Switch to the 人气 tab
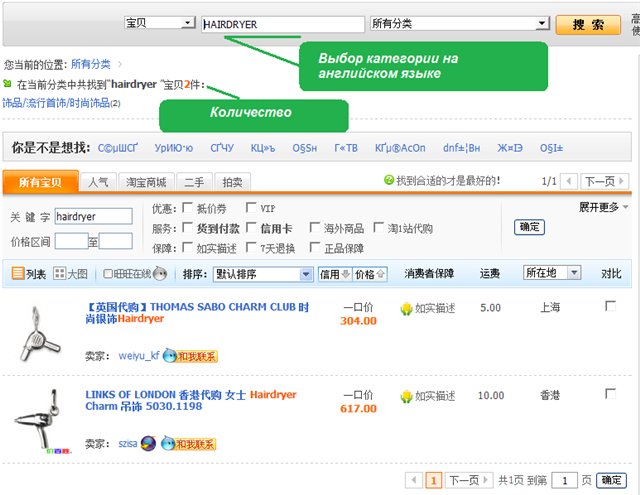The image size is (640, 495). 98,182
